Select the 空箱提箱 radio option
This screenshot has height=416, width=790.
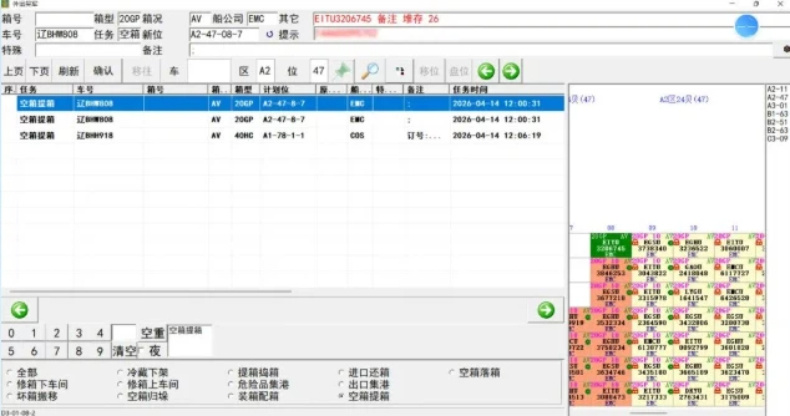(x=364, y=396)
